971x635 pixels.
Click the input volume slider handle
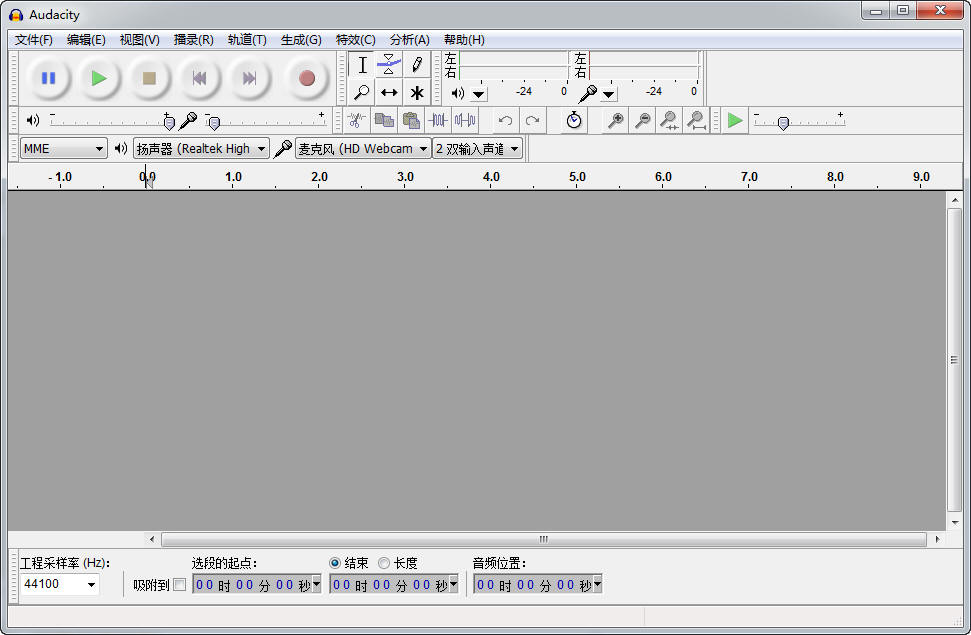tap(214, 123)
